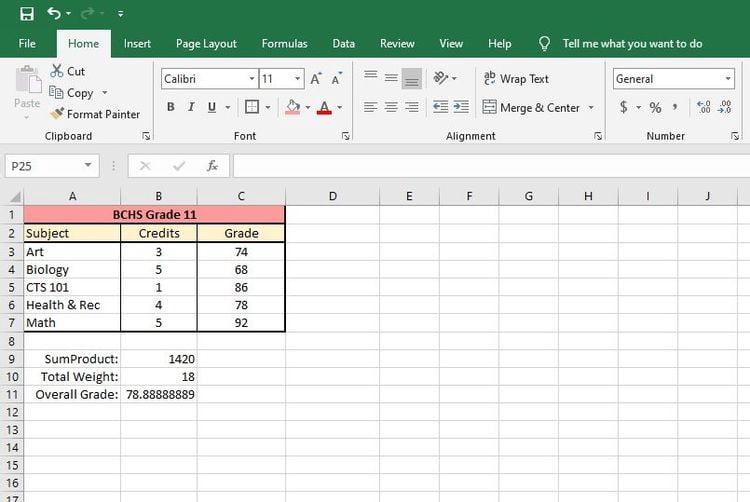Click the Paste clipboard icon
This screenshot has width=750, height=502.
click(x=28, y=80)
